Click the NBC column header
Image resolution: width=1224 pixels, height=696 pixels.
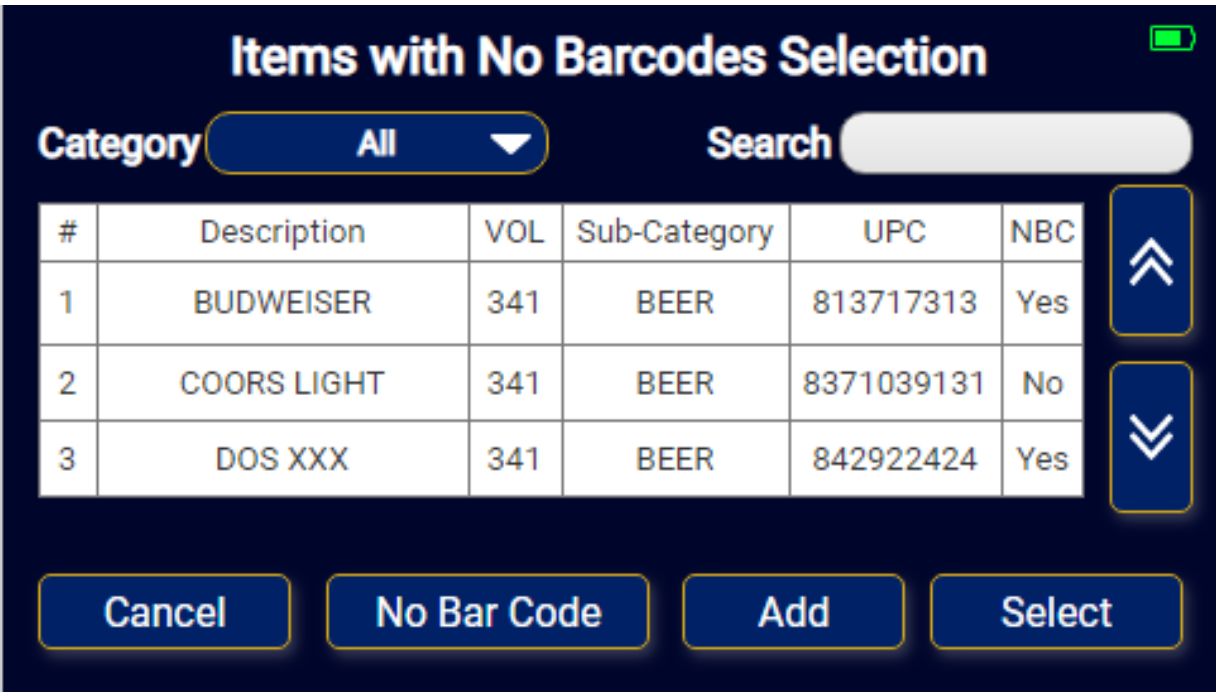click(x=1043, y=232)
